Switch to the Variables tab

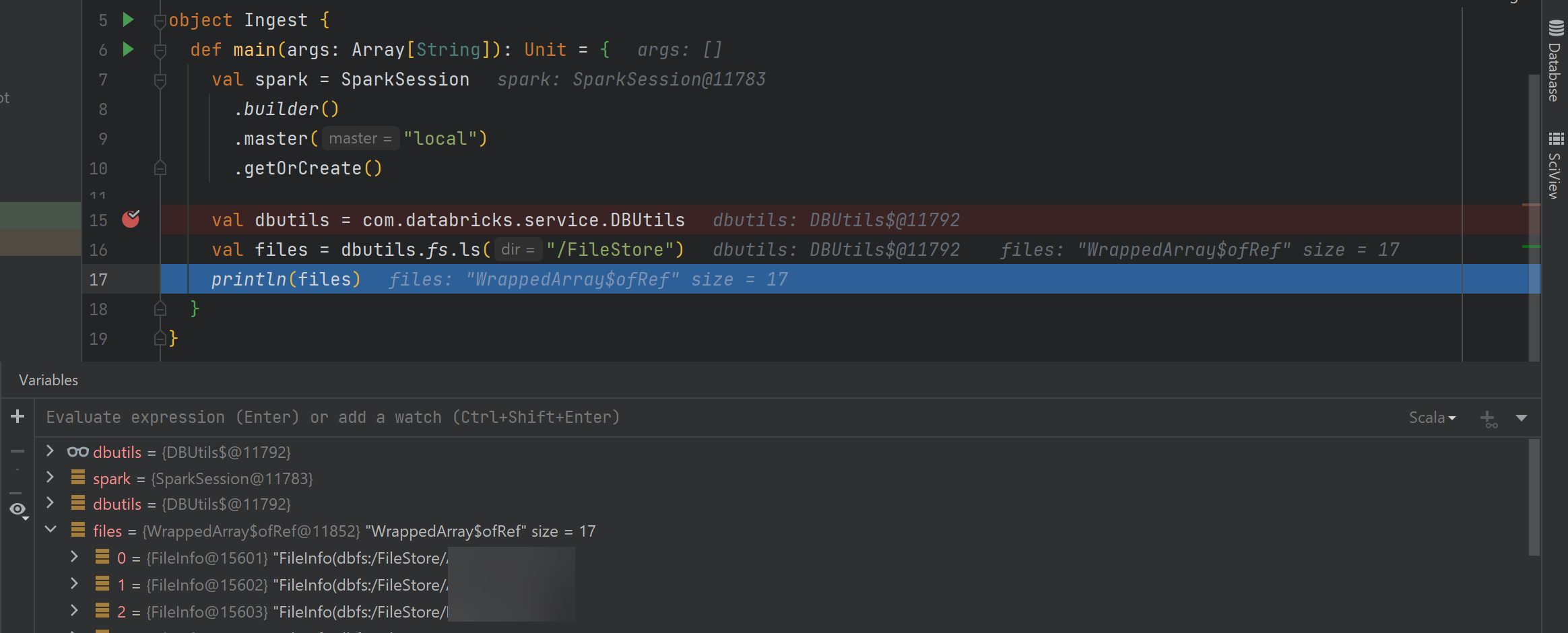click(x=48, y=380)
